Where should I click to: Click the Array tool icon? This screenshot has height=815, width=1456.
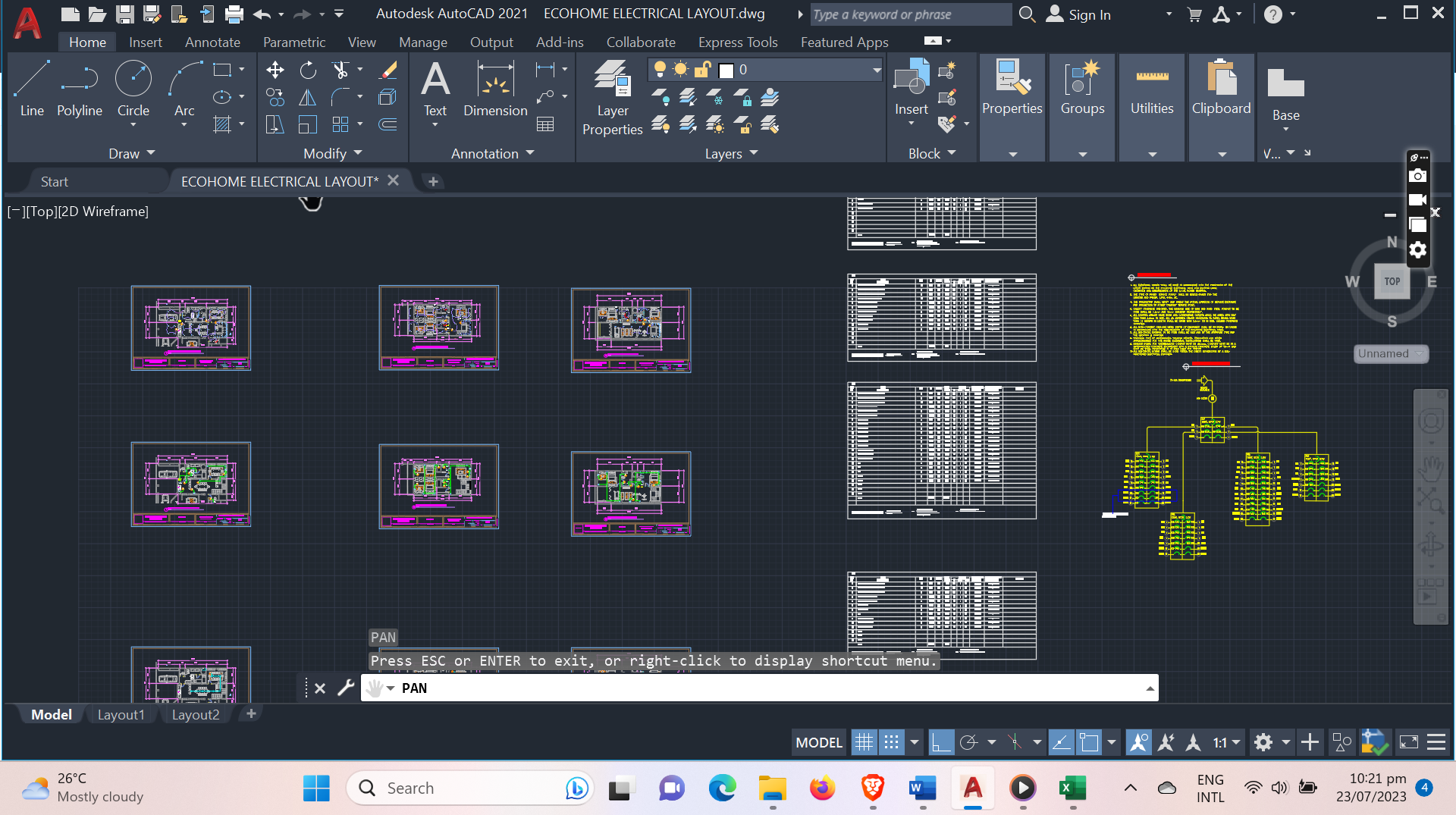click(x=340, y=124)
